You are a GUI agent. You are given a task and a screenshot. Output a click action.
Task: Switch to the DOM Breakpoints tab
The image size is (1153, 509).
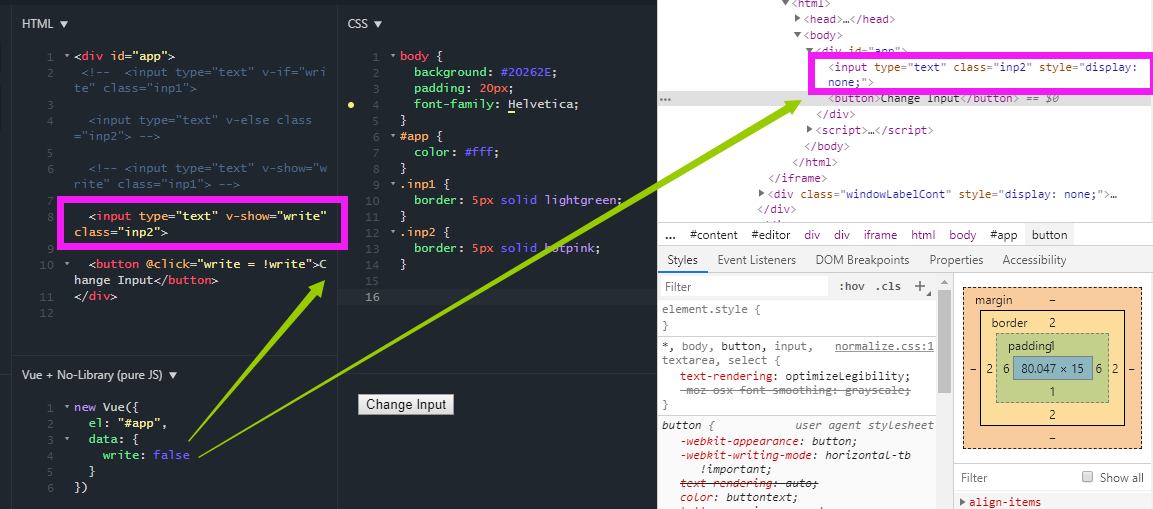(x=862, y=260)
